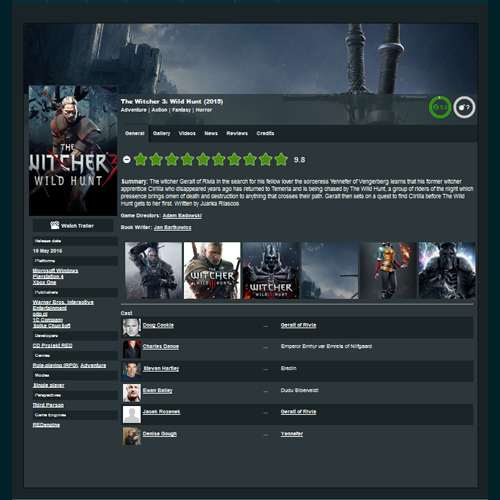500x500 pixels.
Task: Click the Watch Trailer button
Action: pos(73,226)
